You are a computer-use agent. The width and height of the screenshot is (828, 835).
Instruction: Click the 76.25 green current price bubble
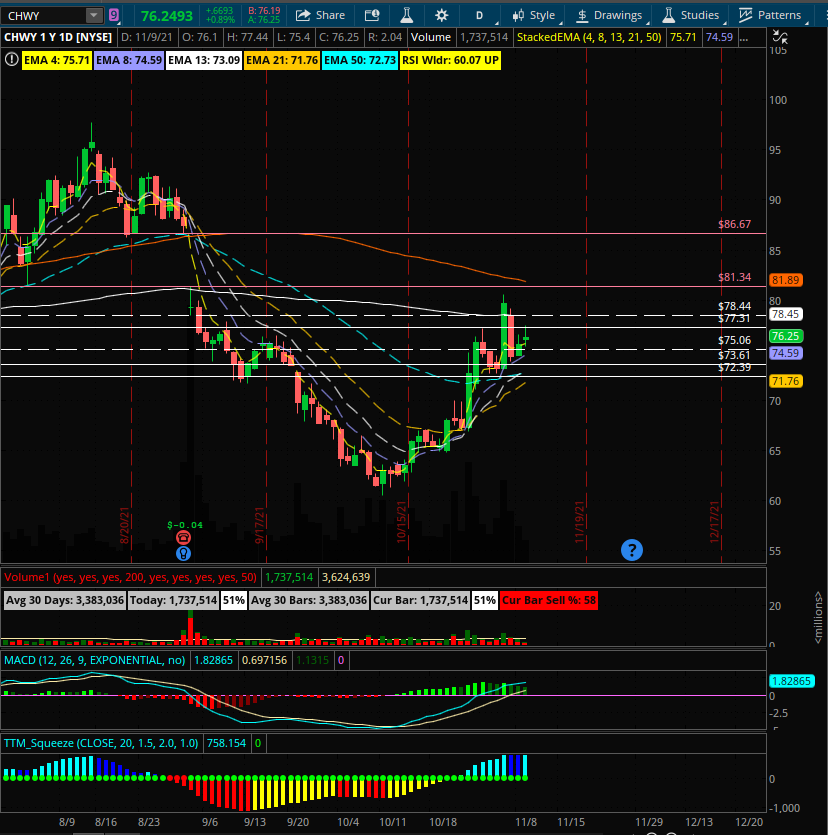[x=785, y=336]
